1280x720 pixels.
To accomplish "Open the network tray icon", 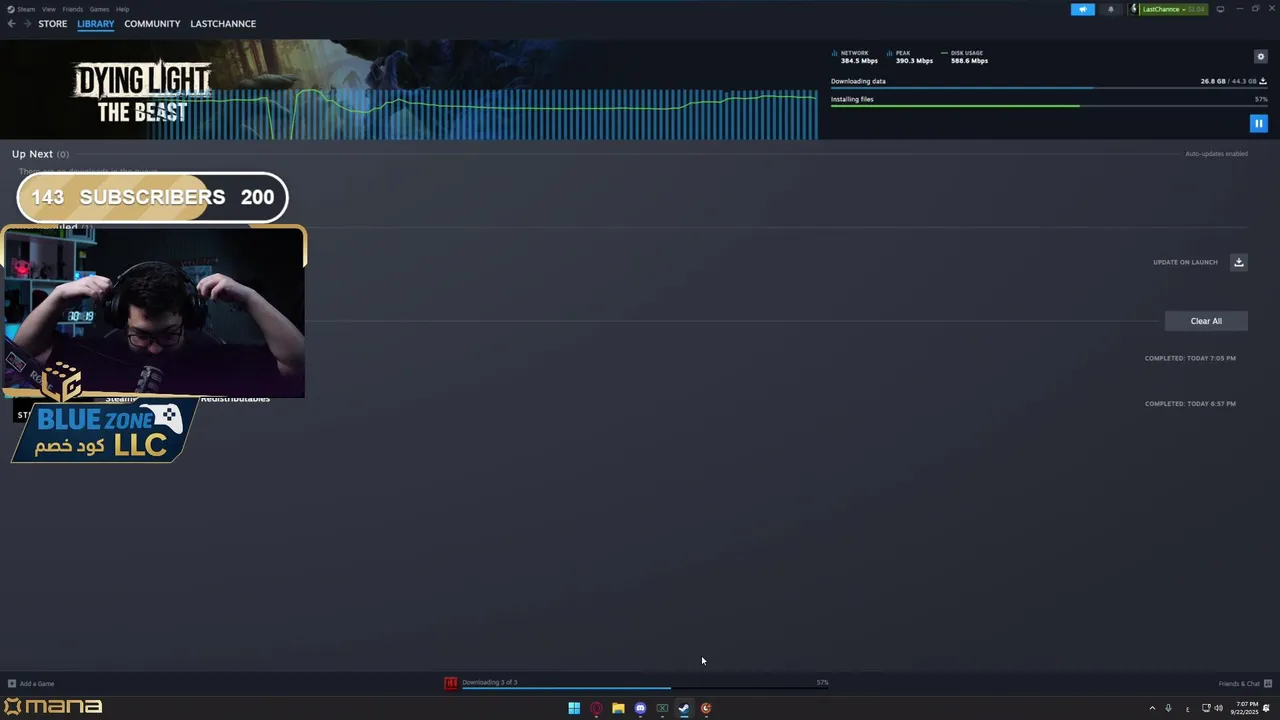I will click(1206, 708).
